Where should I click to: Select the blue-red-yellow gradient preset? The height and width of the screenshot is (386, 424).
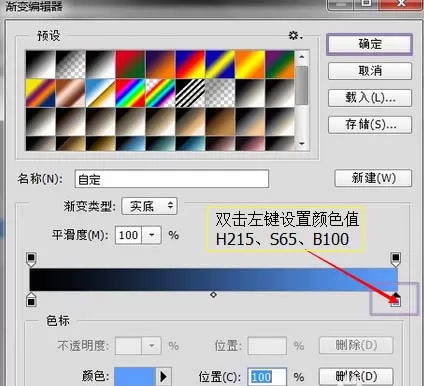(x=190, y=64)
